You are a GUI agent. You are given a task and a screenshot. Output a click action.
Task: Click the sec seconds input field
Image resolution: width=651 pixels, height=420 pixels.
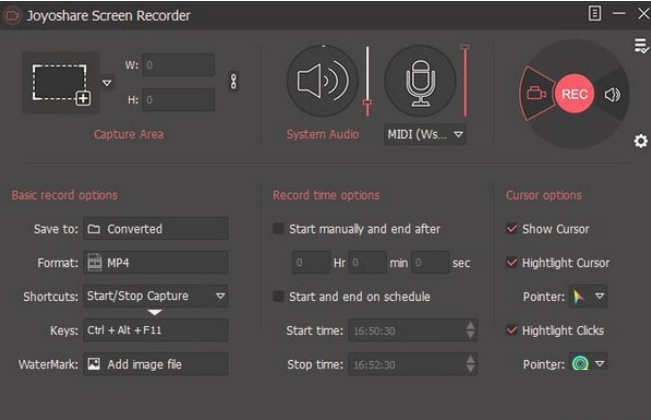[430, 263]
